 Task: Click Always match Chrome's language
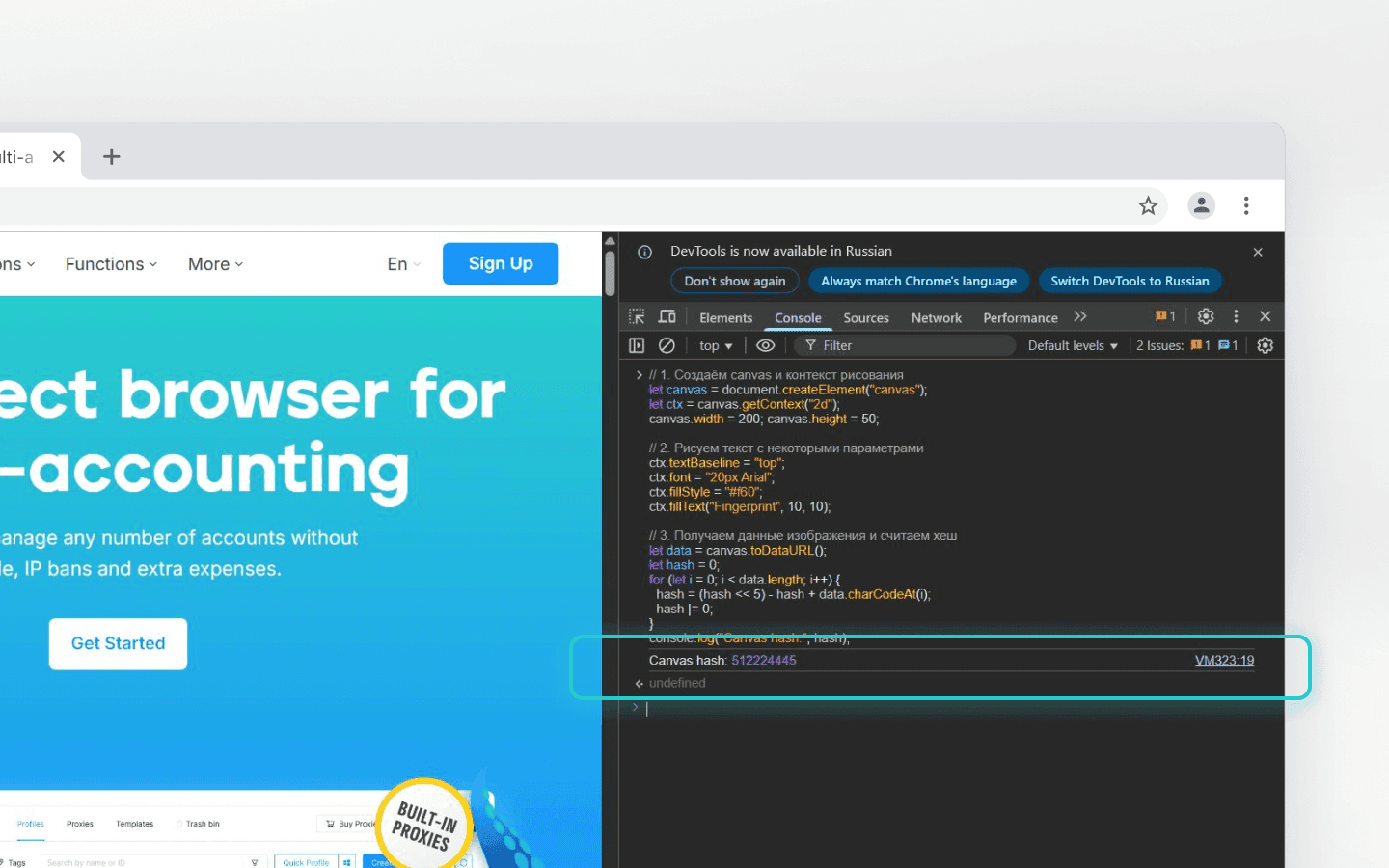(918, 281)
